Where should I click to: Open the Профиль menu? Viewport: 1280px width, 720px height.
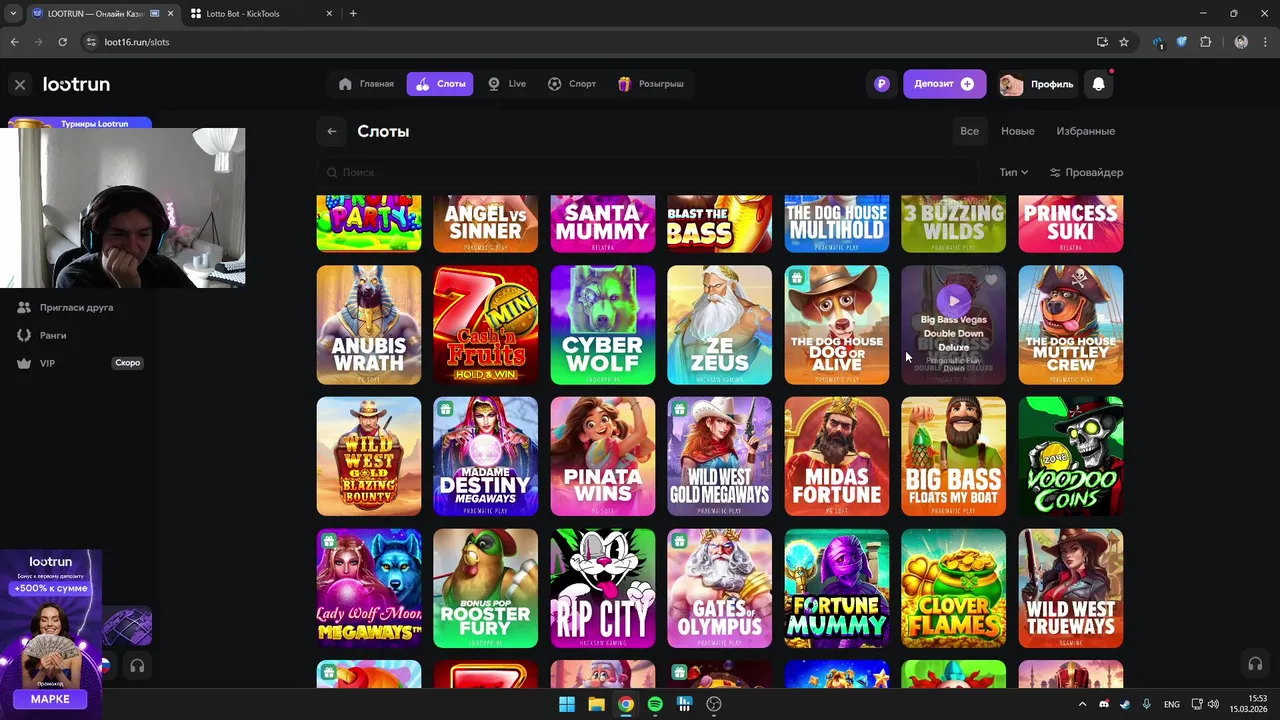[1037, 84]
